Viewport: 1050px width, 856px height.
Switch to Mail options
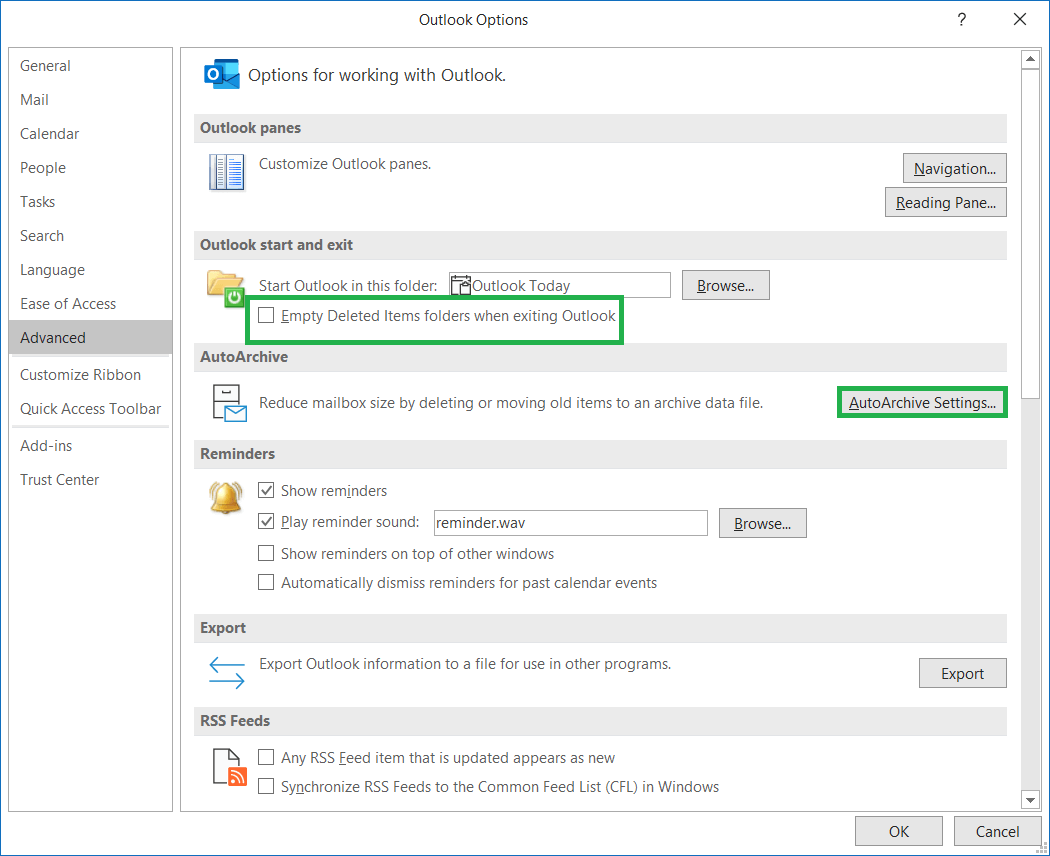(90, 100)
